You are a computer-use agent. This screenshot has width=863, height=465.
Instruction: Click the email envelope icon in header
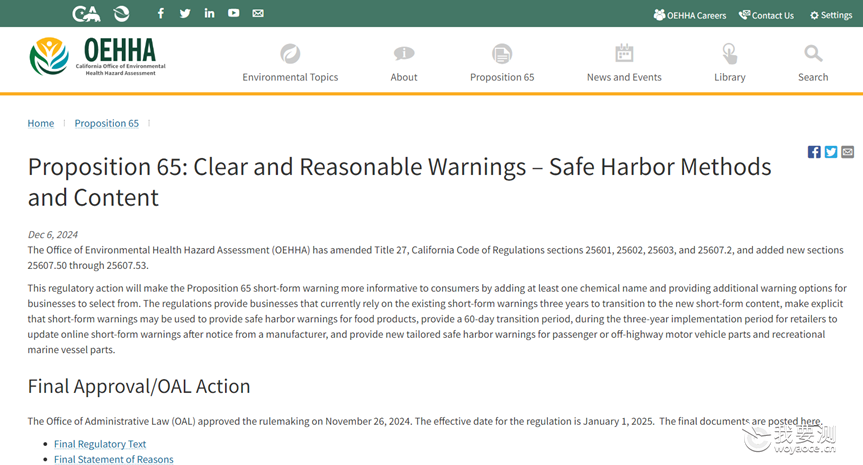click(x=258, y=13)
